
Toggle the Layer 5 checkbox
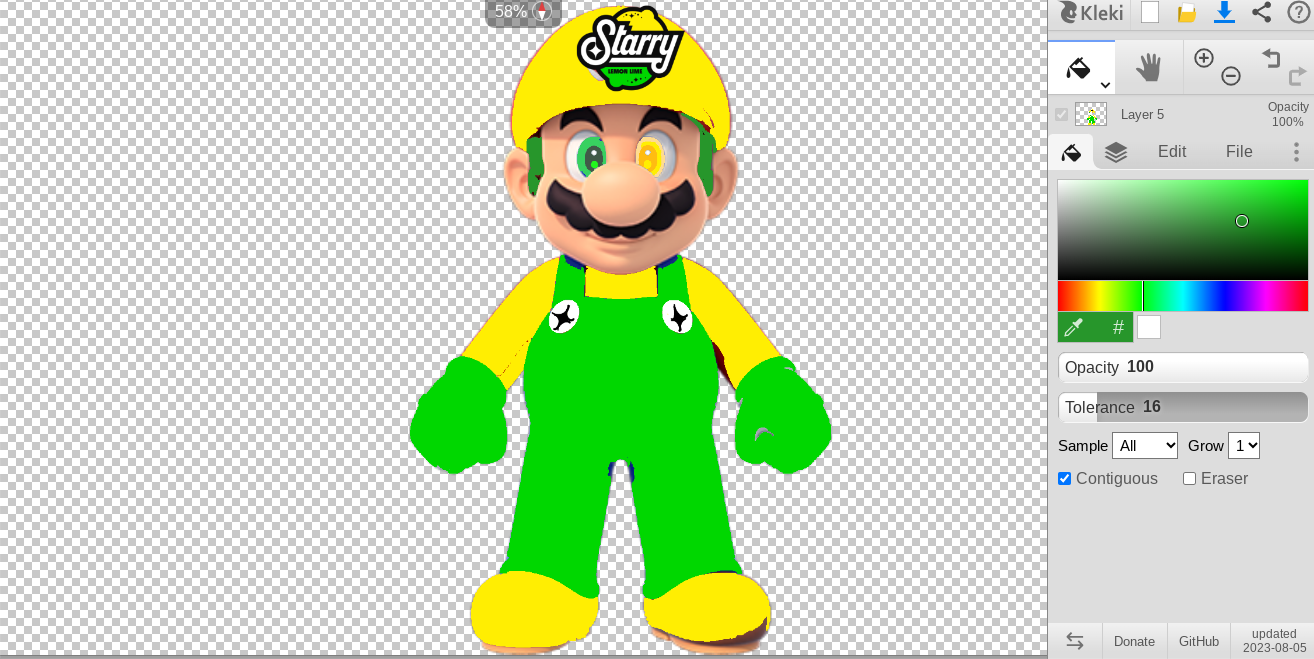(1062, 114)
